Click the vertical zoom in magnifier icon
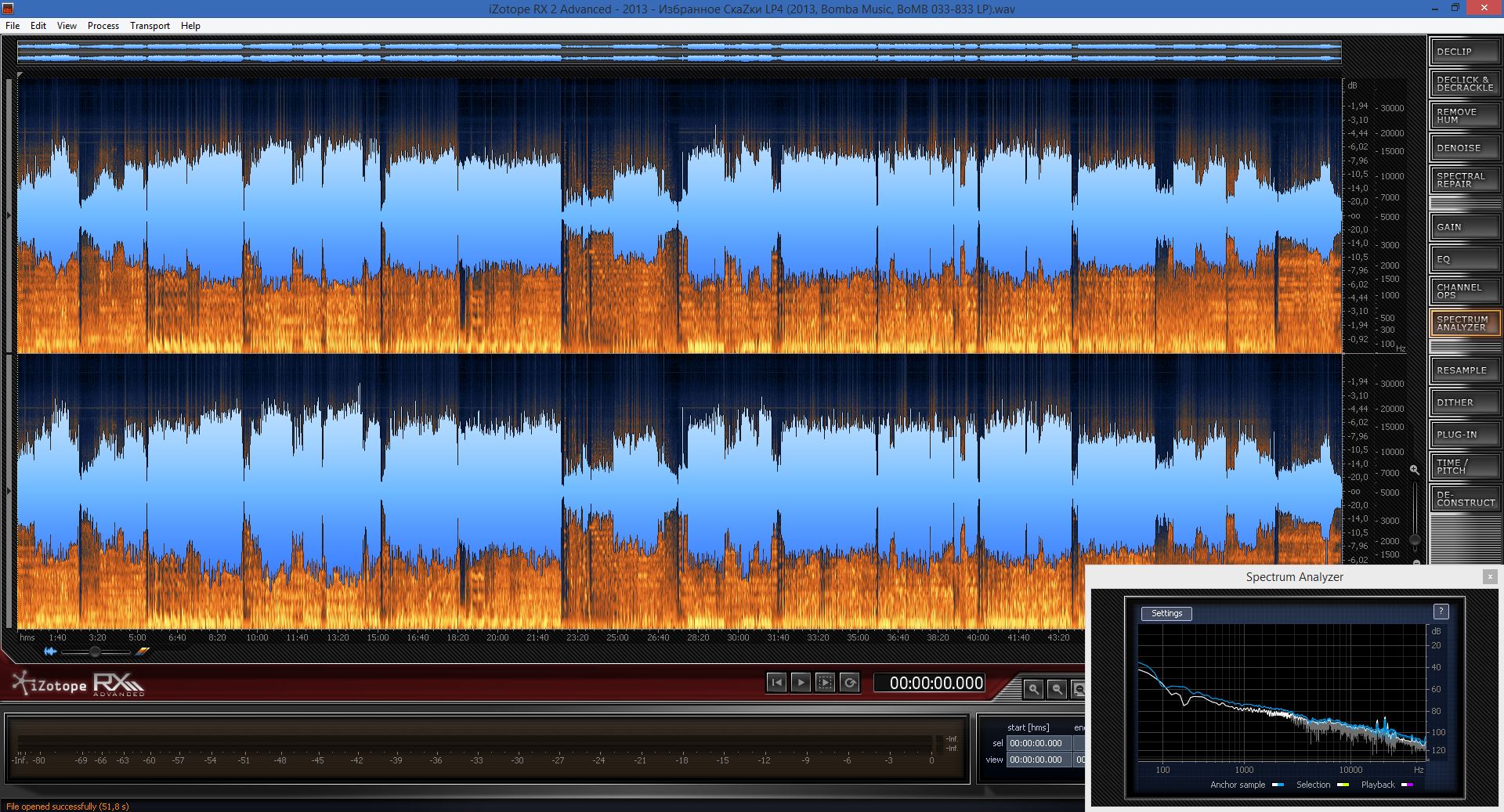 coord(1415,470)
